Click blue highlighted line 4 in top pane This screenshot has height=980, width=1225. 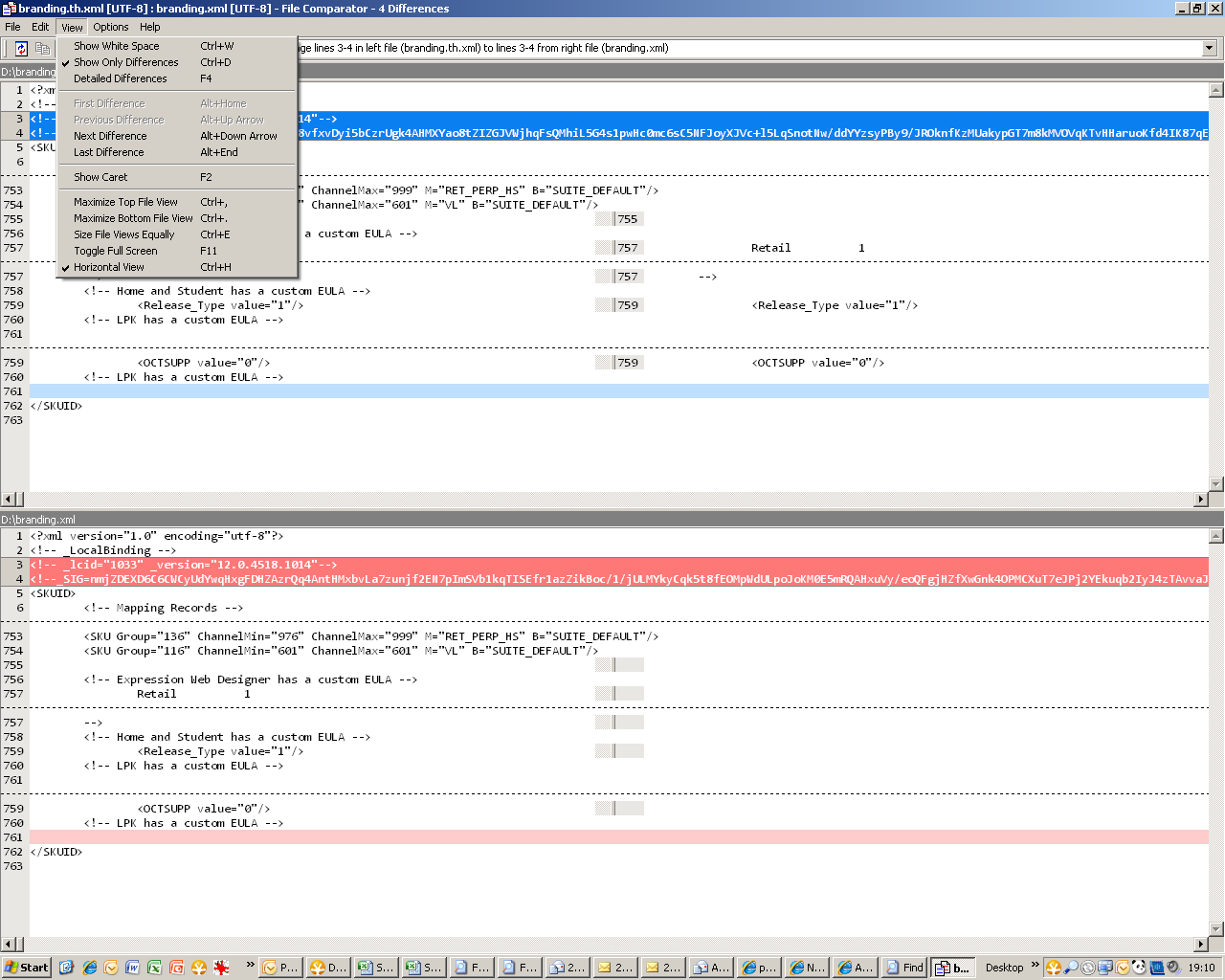click(x=618, y=133)
